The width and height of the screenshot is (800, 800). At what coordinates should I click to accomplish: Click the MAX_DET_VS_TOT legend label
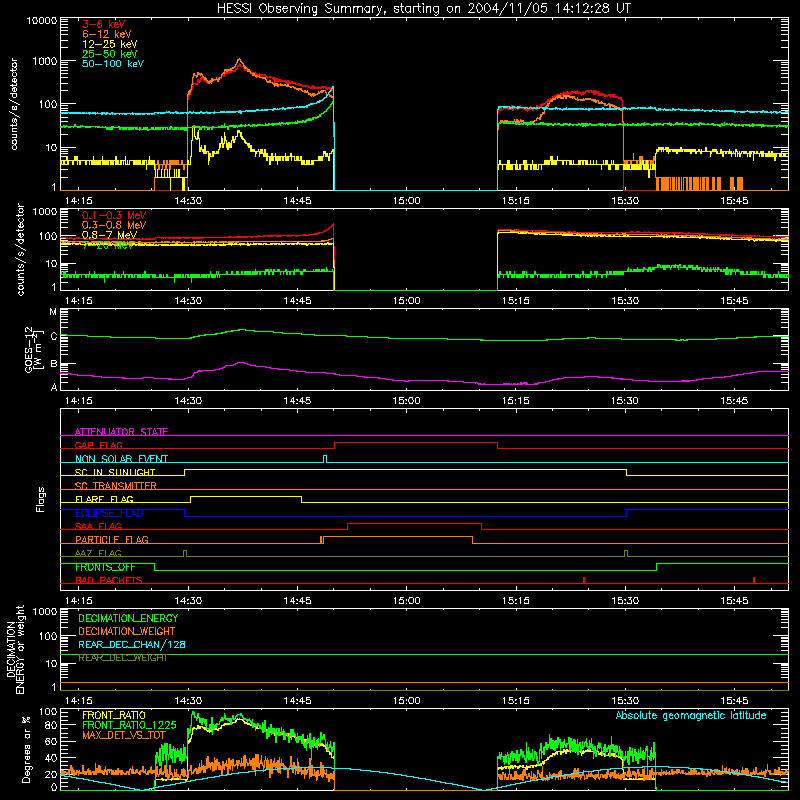pyautogui.click(x=124, y=735)
